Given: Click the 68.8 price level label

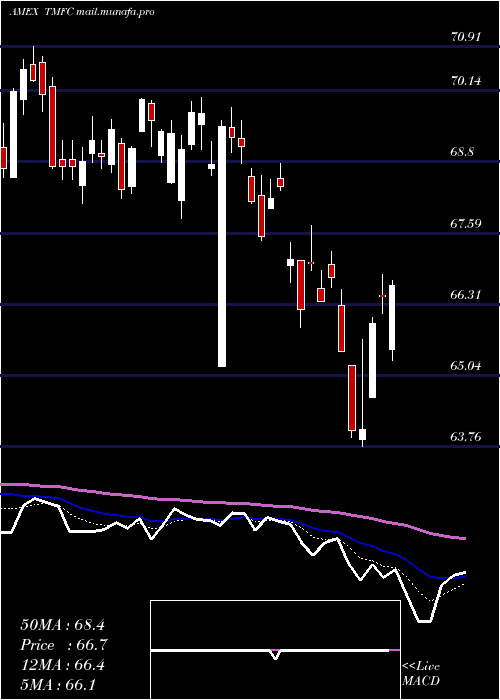Looking at the screenshot, I should tap(462, 152).
